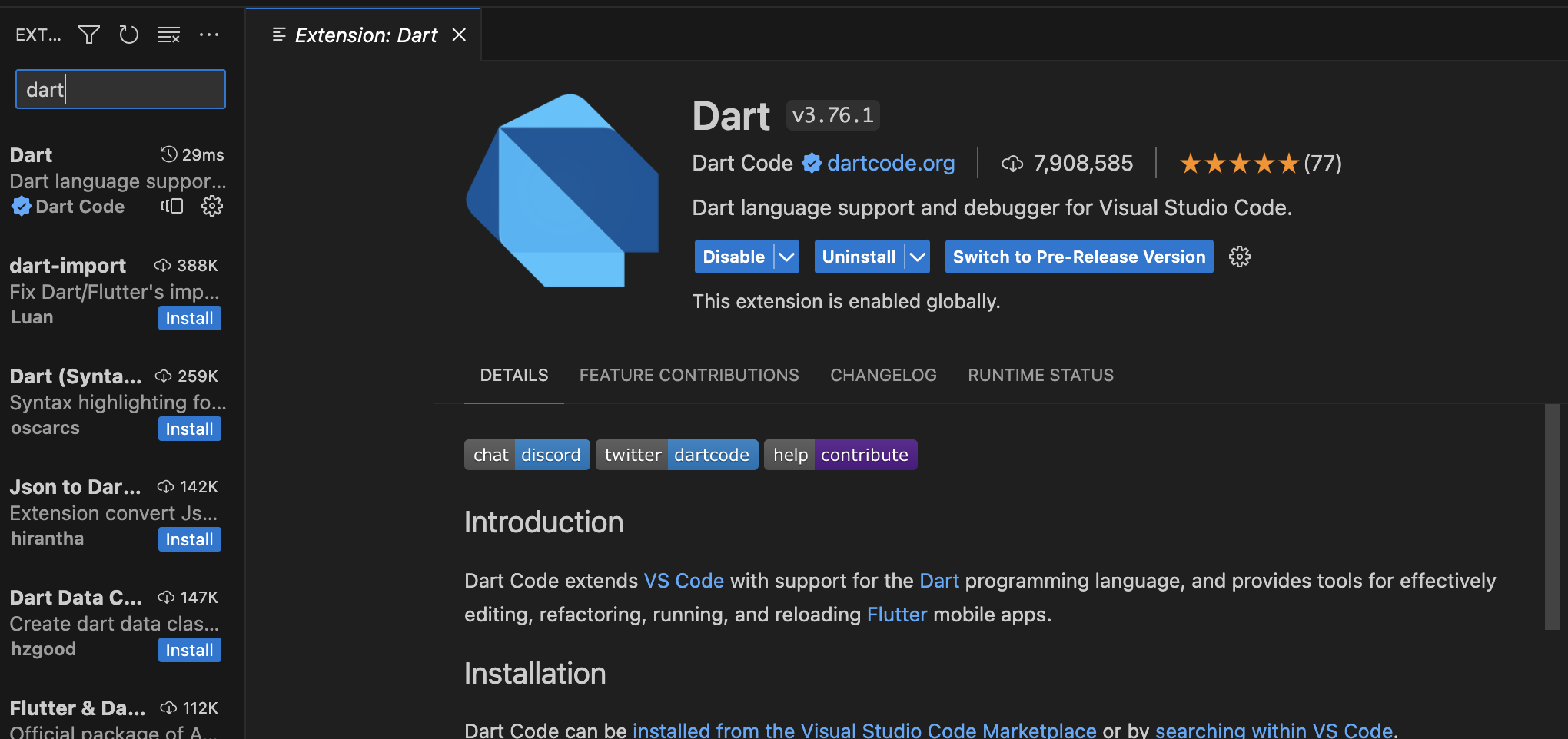1568x739 pixels.
Task: Switch to Pre-Release Version
Action: tap(1079, 257)
